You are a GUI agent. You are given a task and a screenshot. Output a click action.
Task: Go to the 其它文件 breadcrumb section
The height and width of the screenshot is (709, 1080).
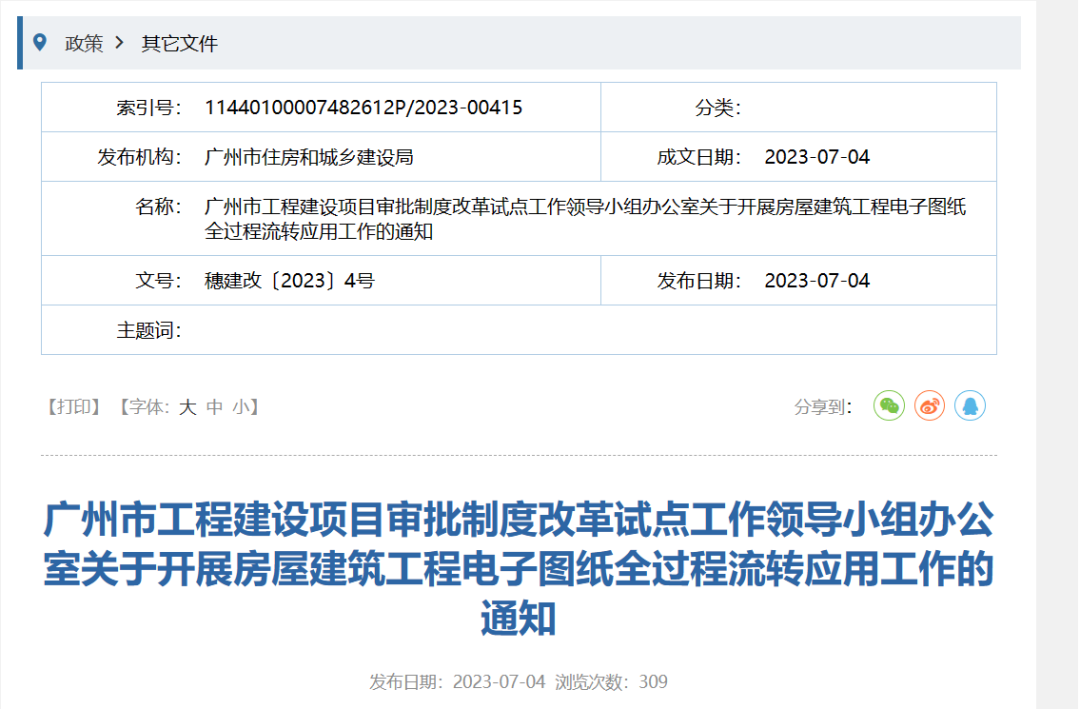tap(179, 43)
